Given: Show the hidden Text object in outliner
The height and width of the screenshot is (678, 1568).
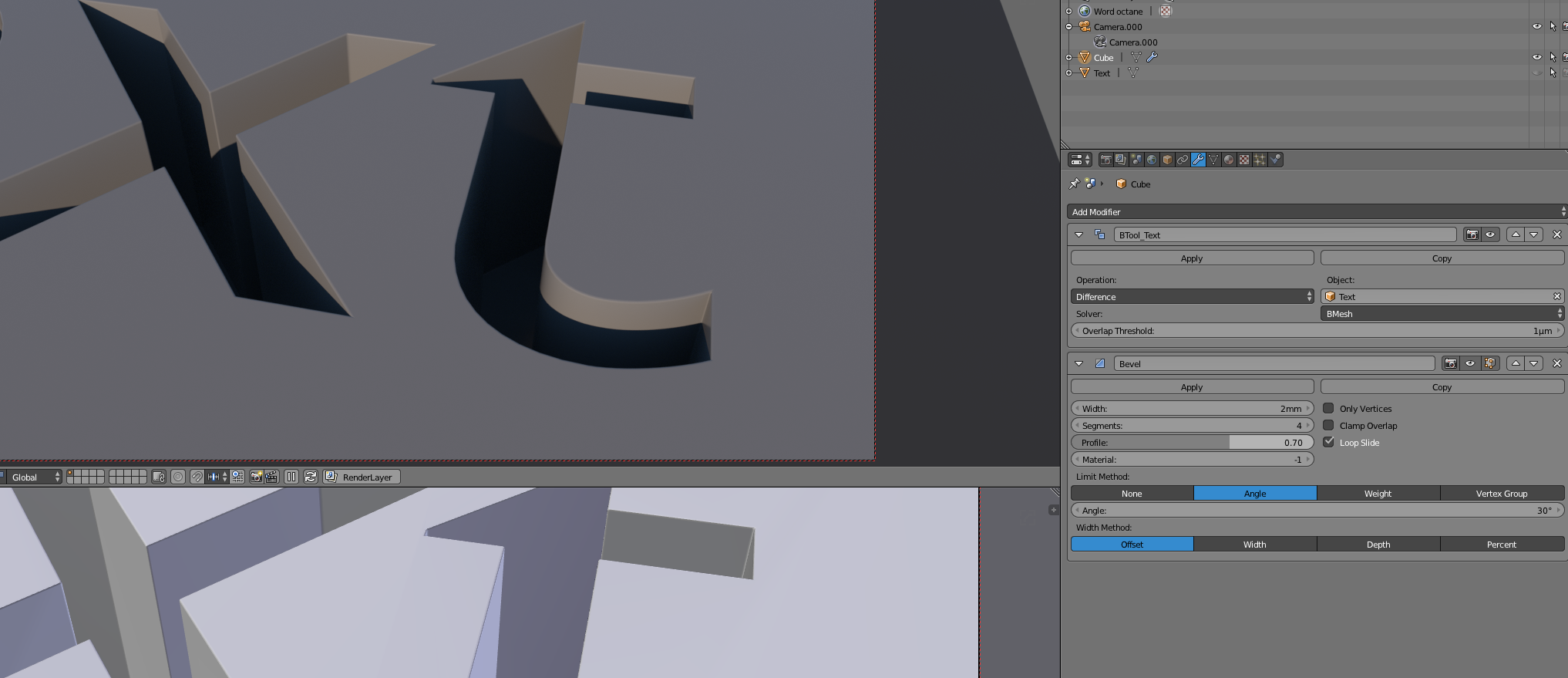Looking at the screenshot, I should 1536,73.
